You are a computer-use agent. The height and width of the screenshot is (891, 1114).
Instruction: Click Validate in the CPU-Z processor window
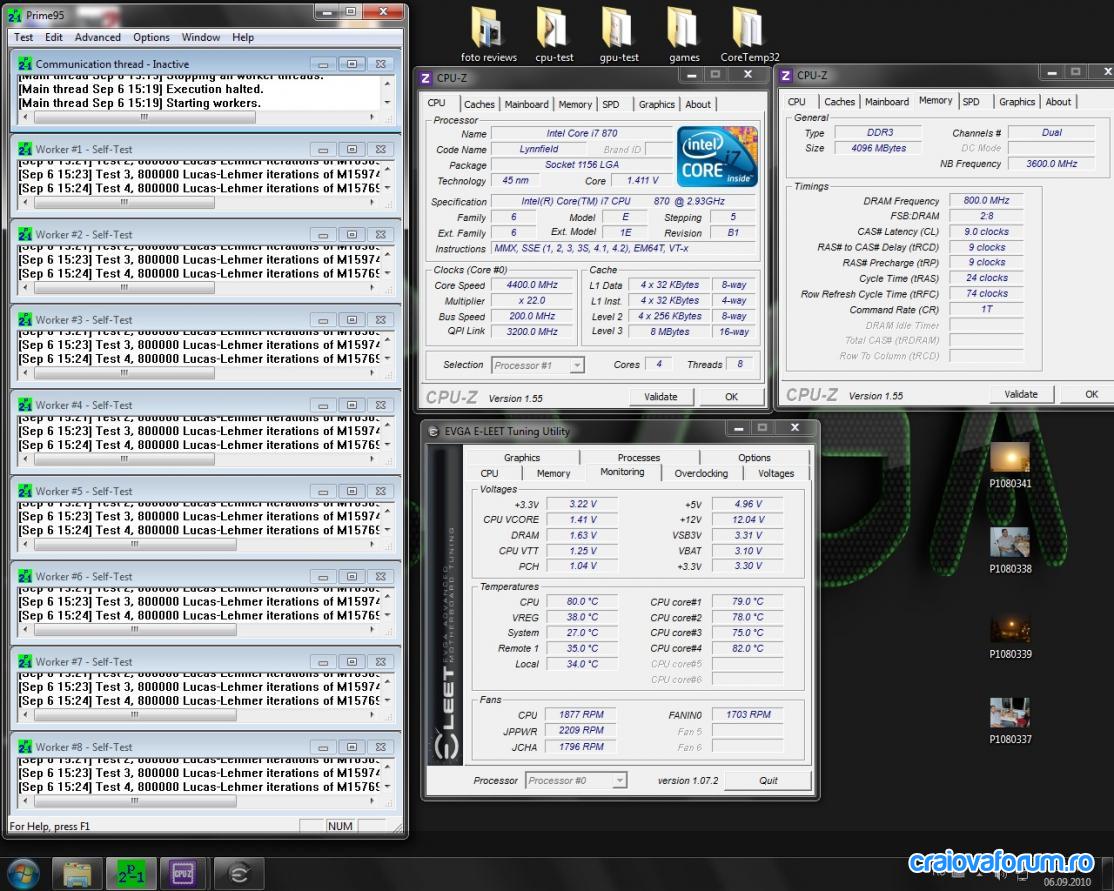pyautogui.click(x=661, y=396)
